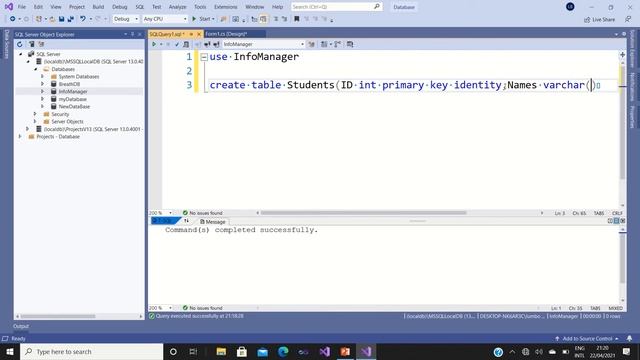This screenshot has height=360, width=640.
Task: Expand the NewDataBase node
Action: pos(42,106)
